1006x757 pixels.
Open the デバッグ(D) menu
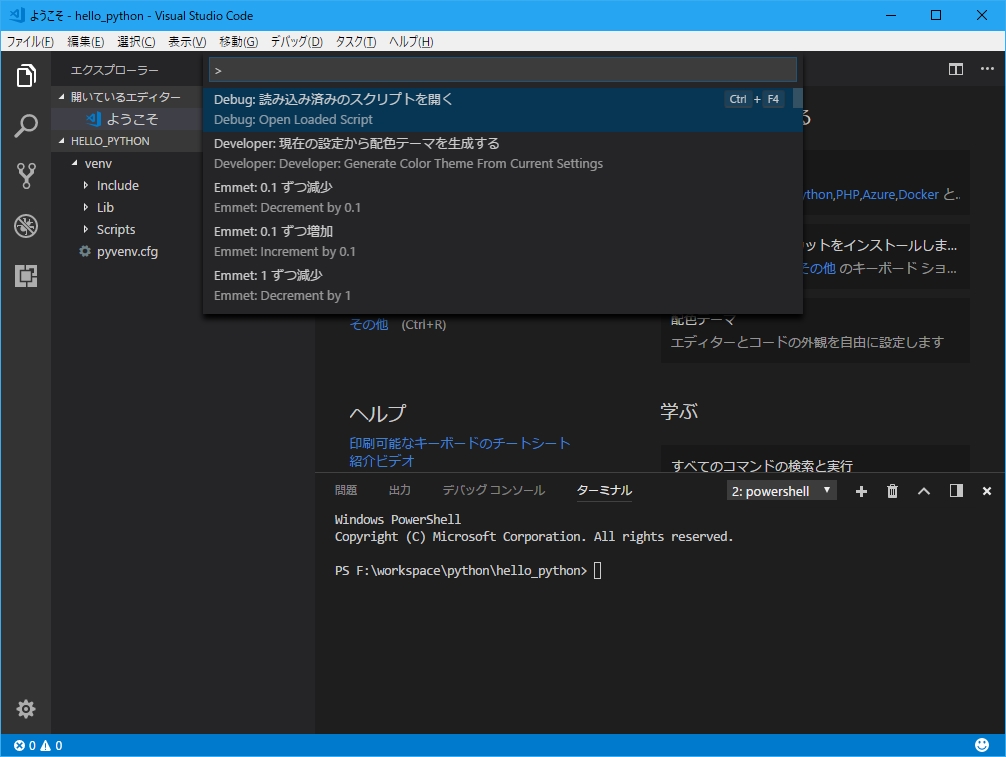pos(296,42)
